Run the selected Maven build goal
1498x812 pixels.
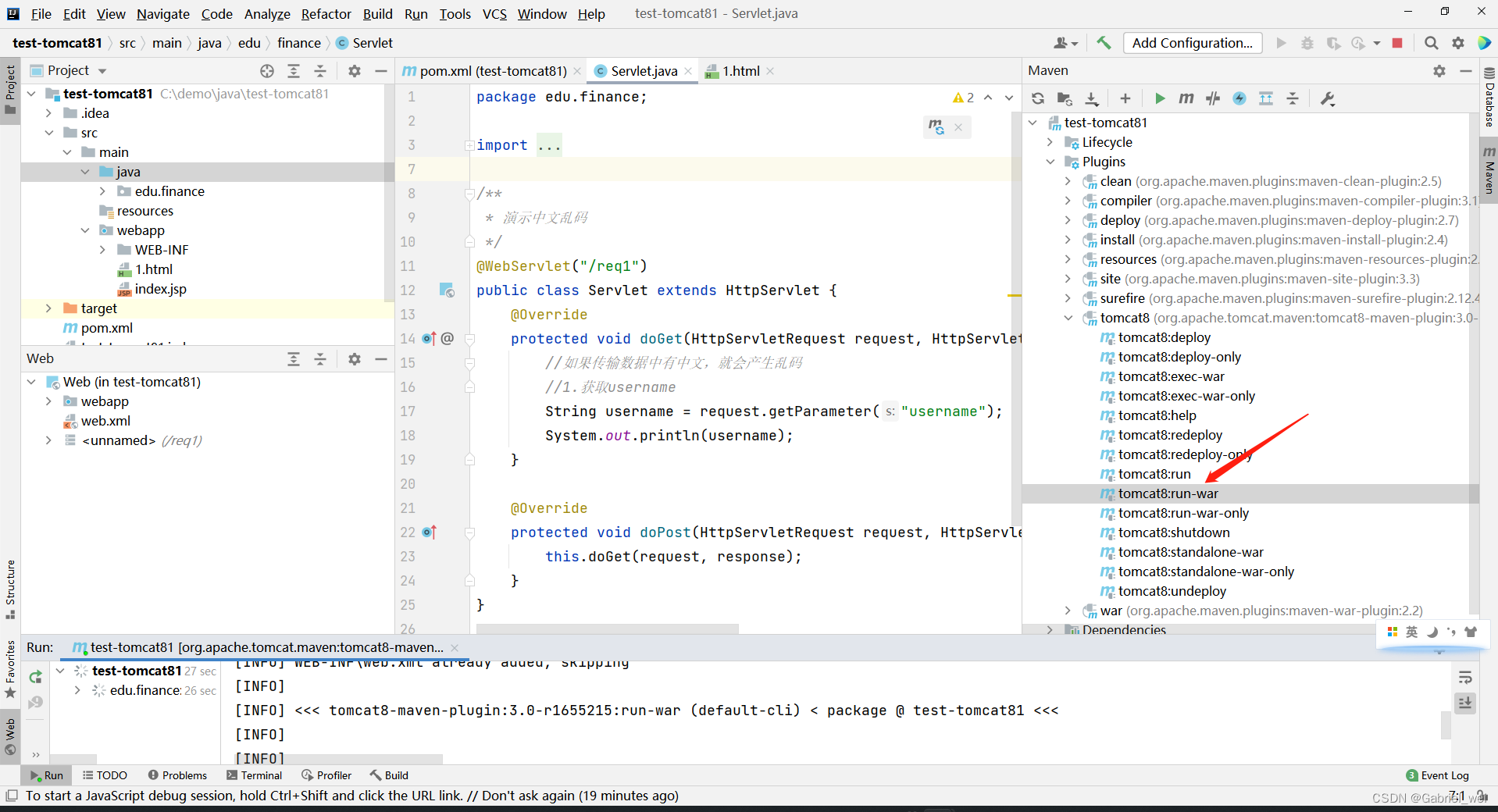point(1160,98)
